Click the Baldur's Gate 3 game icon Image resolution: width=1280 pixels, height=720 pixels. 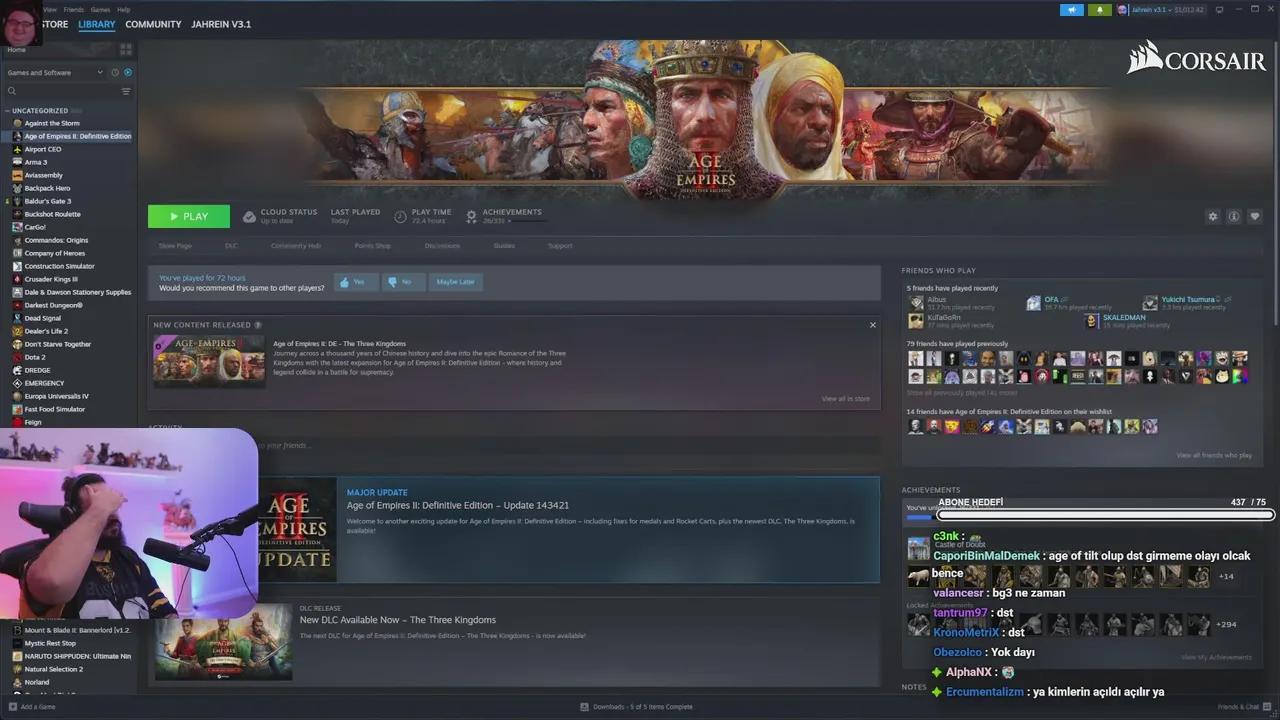(x=17, y=201)
